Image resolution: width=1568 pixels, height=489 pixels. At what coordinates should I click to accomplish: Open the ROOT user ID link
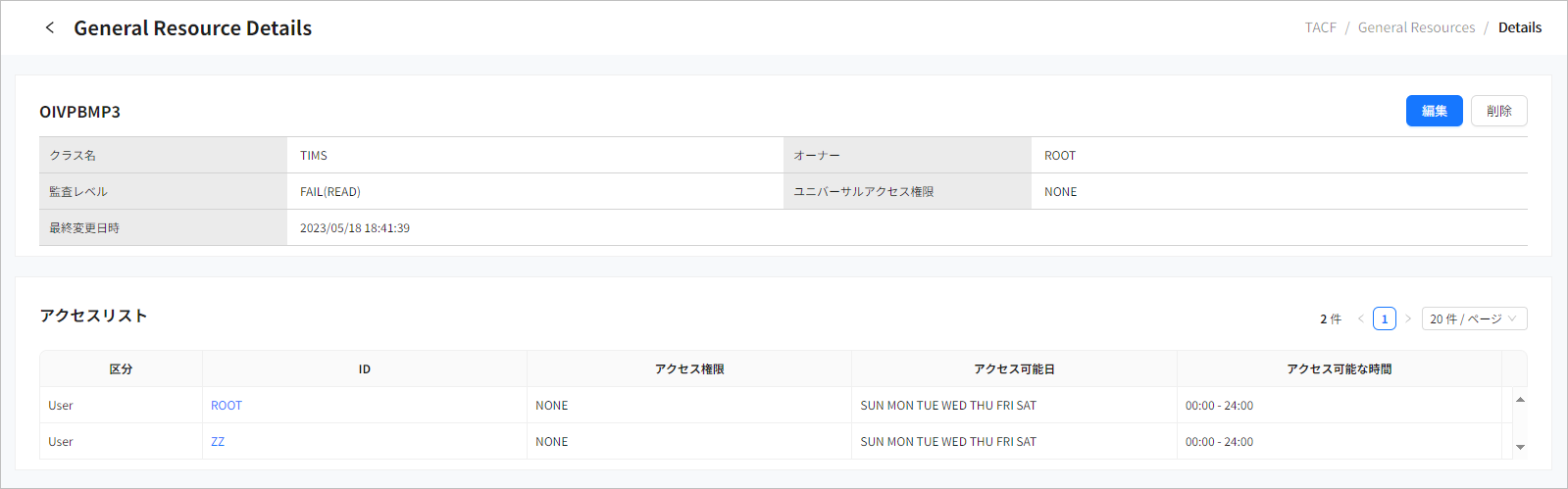pos(227,405)
